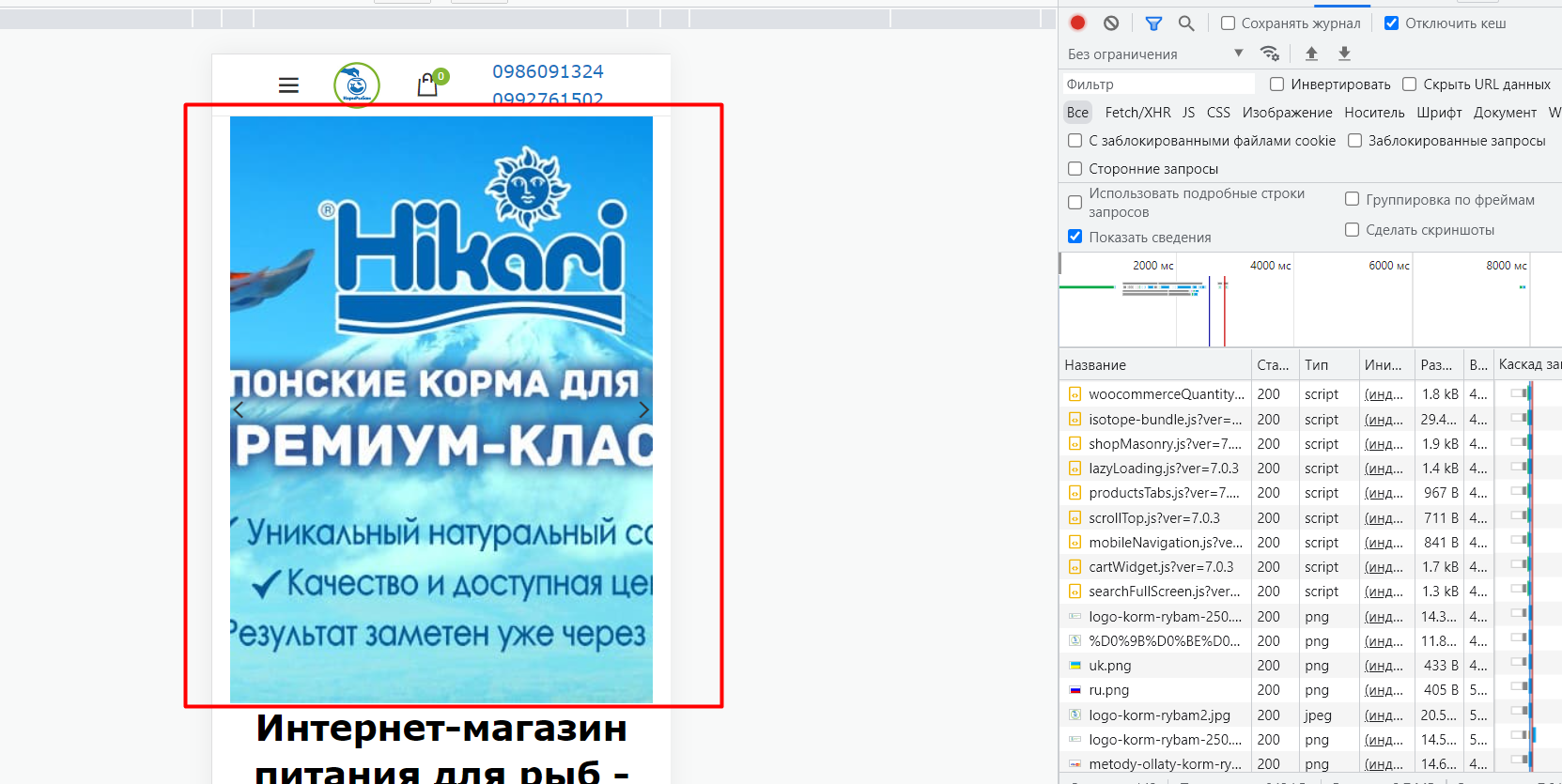
Task: Check 'С заблокированными файлами cookie'
Action: 1075,141
